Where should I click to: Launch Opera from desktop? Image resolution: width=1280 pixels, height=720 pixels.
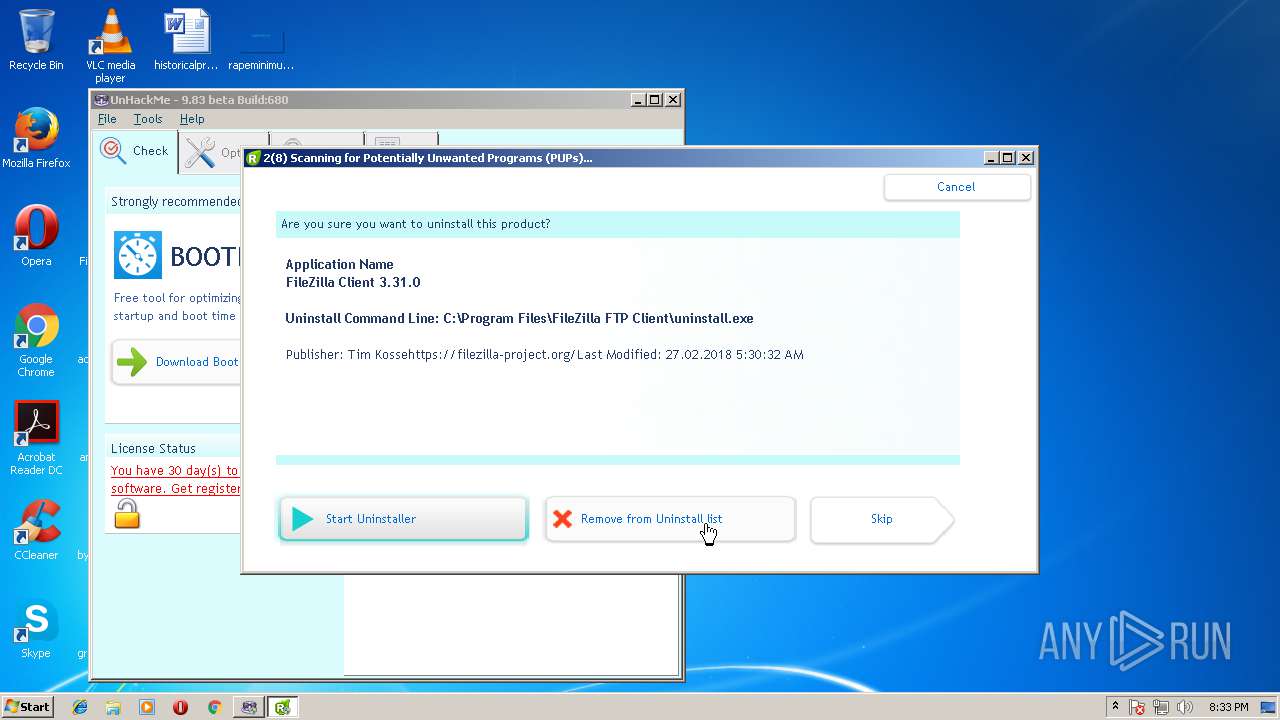click(x=36, y=236)
